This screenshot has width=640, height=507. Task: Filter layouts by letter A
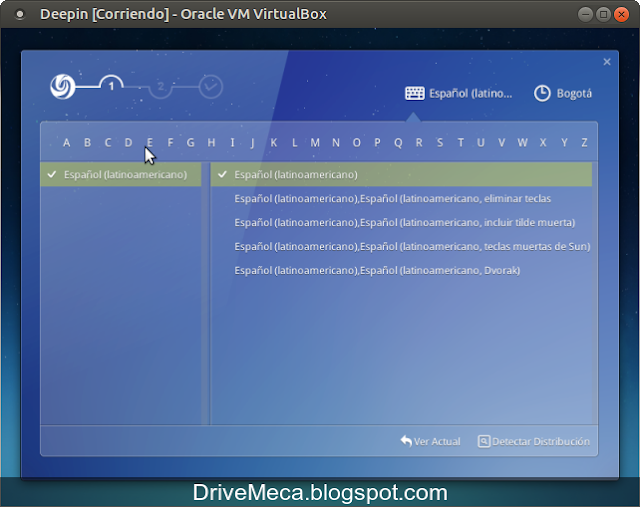click(x=67, y=142)
